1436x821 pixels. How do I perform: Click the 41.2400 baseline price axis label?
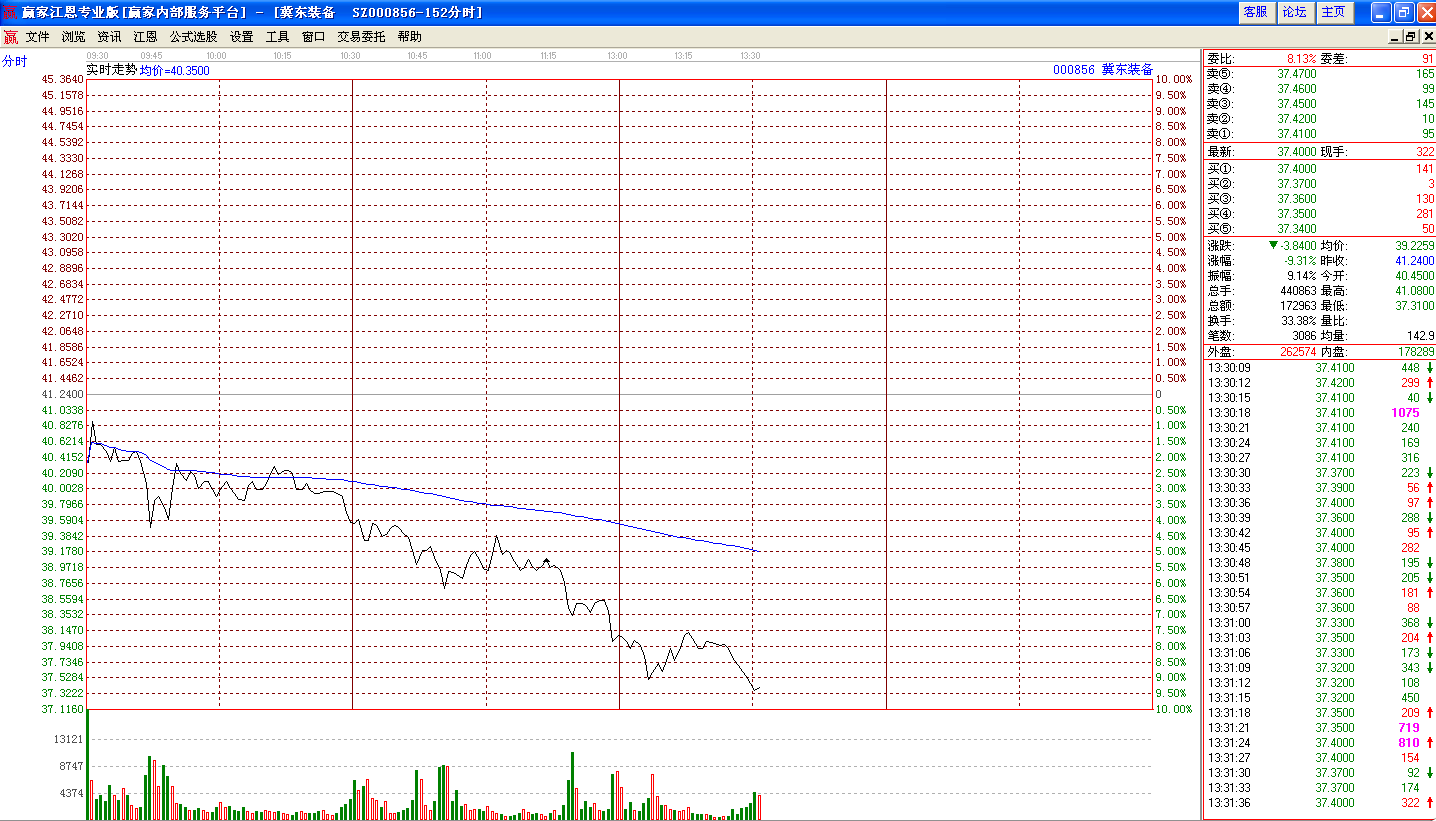[x=63, y=394]
